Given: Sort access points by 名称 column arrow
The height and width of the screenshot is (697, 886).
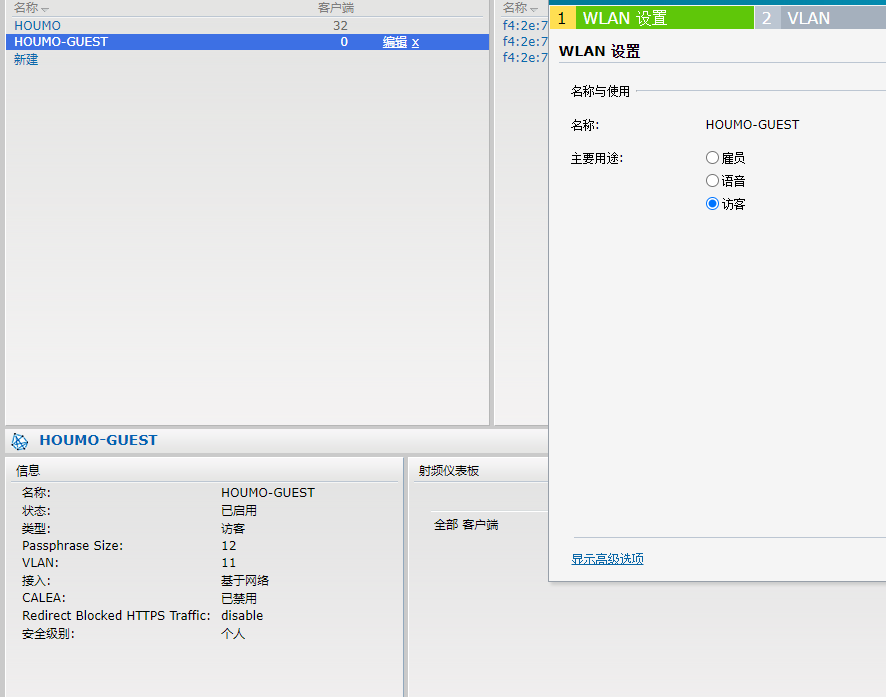Looking at the screenshot, I should 534,10.
